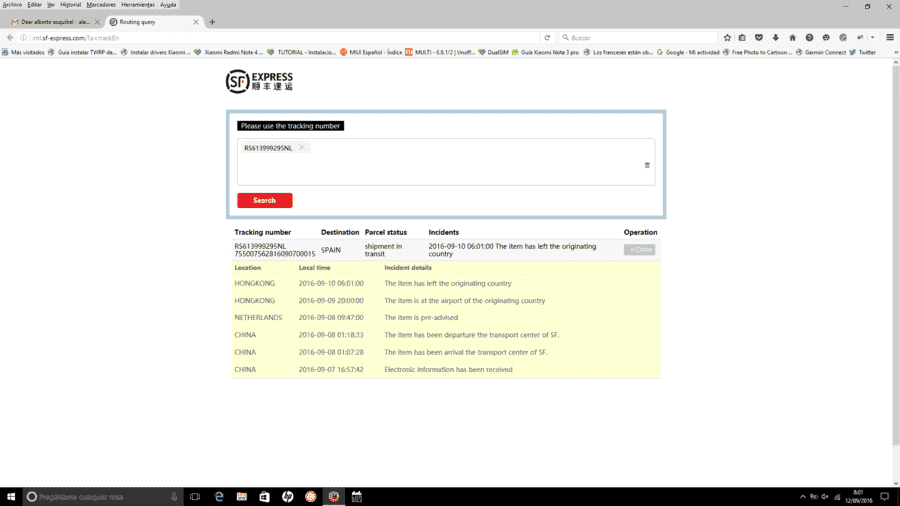Open the Herramientas menu

click(138, 5)
